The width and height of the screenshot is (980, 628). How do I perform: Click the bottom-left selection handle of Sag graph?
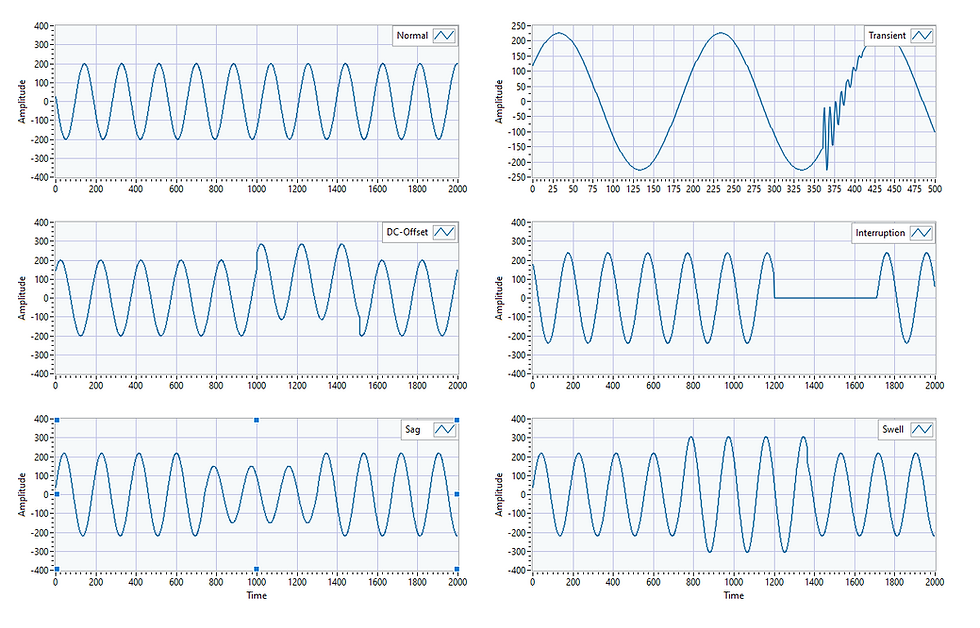click(x=57, y=569)
